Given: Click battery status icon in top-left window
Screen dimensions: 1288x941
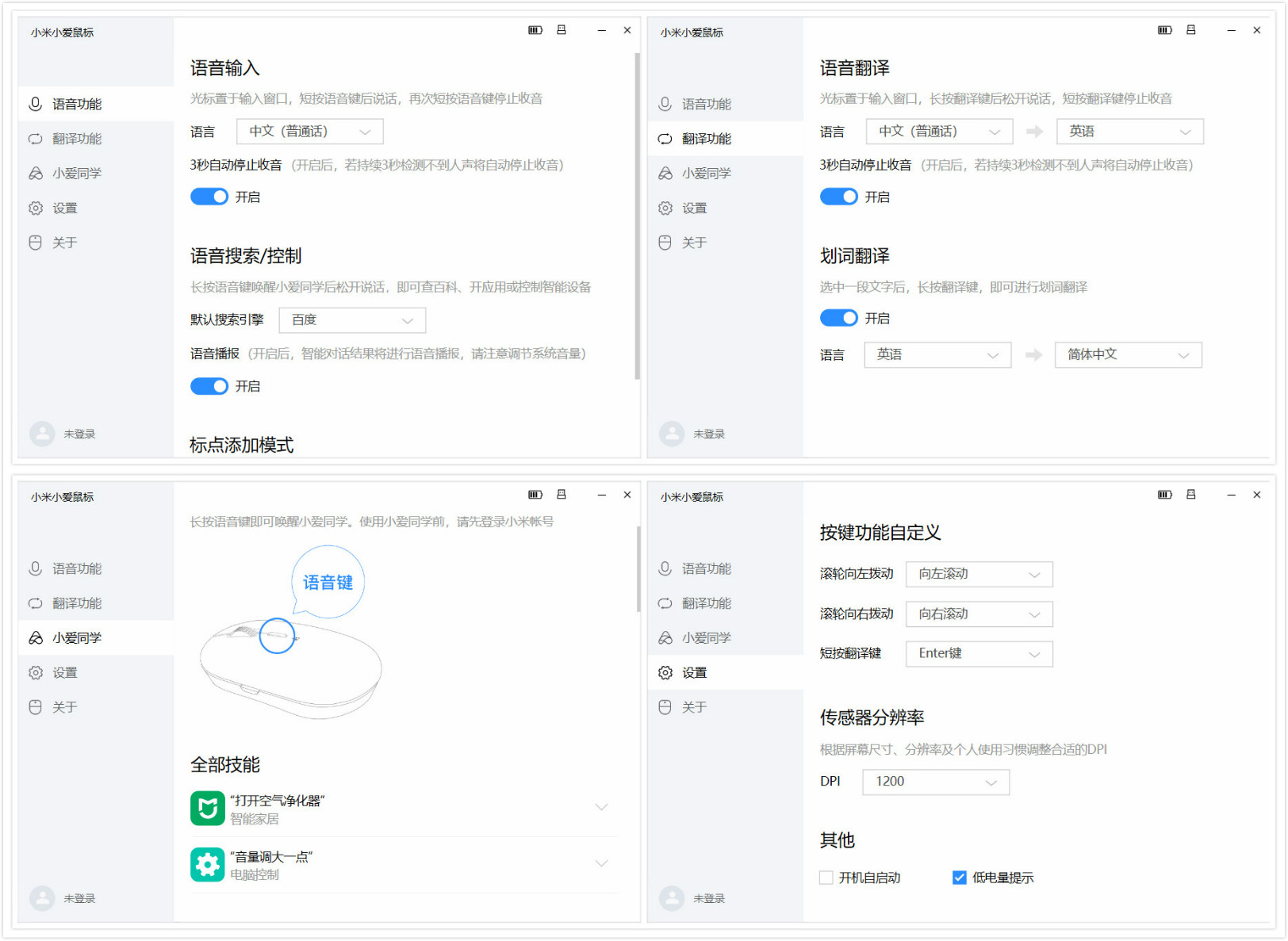Looking at the screenshot, I should (535, 30).
